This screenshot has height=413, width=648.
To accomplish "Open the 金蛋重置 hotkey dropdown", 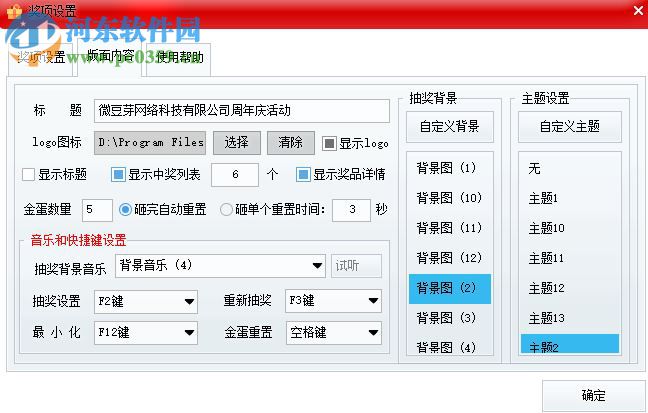I will [x=334, y=333].
